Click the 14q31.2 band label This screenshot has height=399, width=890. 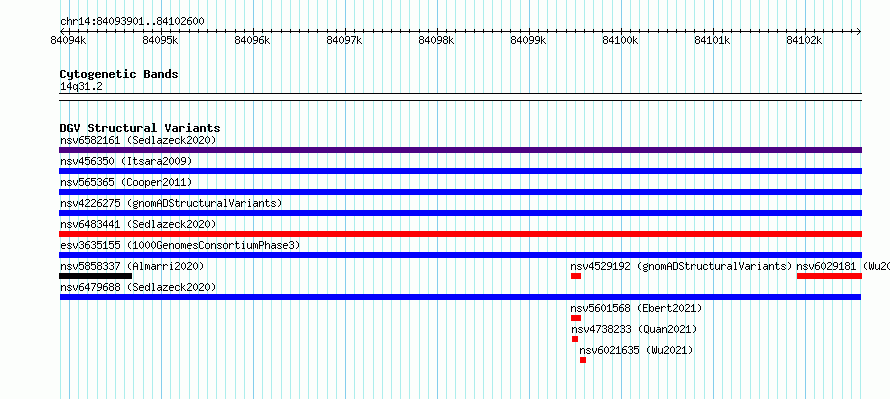click(81, 87)
